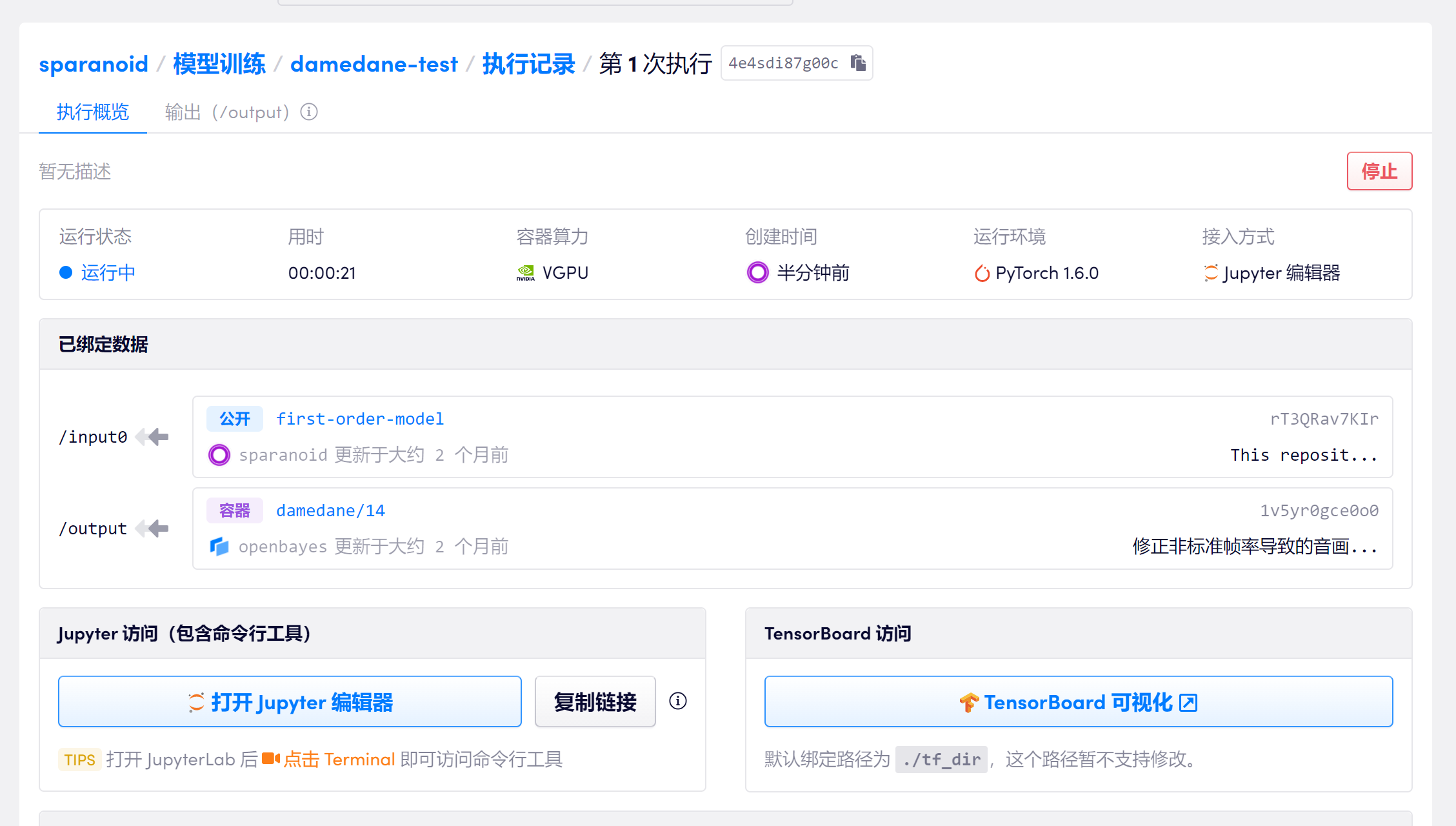This screenshot has height=826, width=1456.
Task: Open TensorBoard 可视化 in a new window
Action: click(x=1078, y=701)
